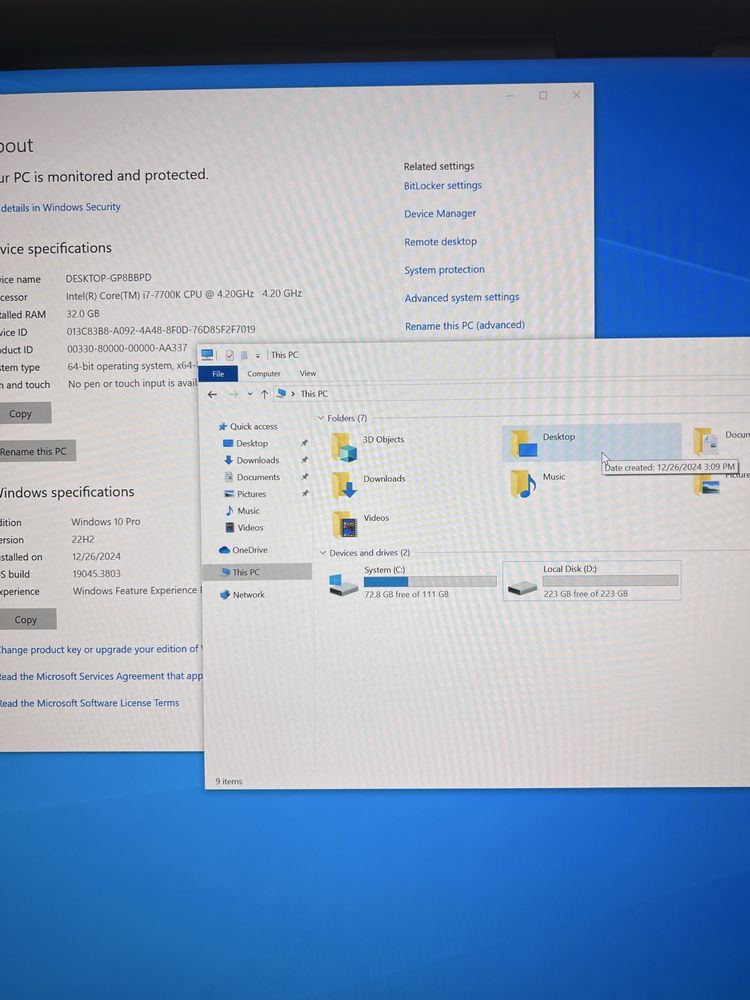This screenshot has width=750, height=1000.
Task: Click the Windows 10 Pro edition value
Action: point(106,522)
